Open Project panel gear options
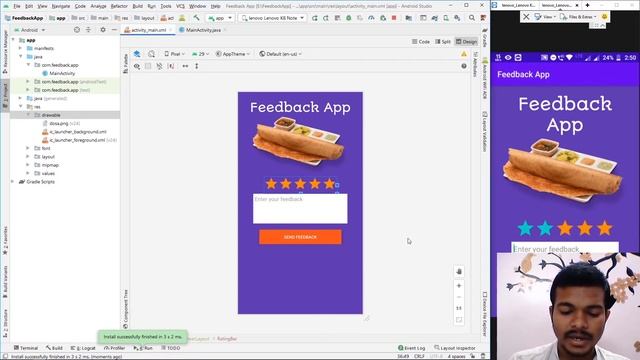The width and height of the screenshot is (640, 360). tap(103, 30)
